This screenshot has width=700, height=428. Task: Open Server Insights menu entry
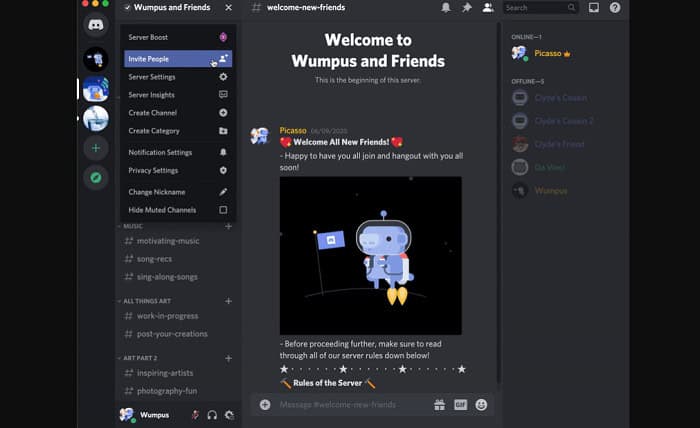click(x=178, y=95)
